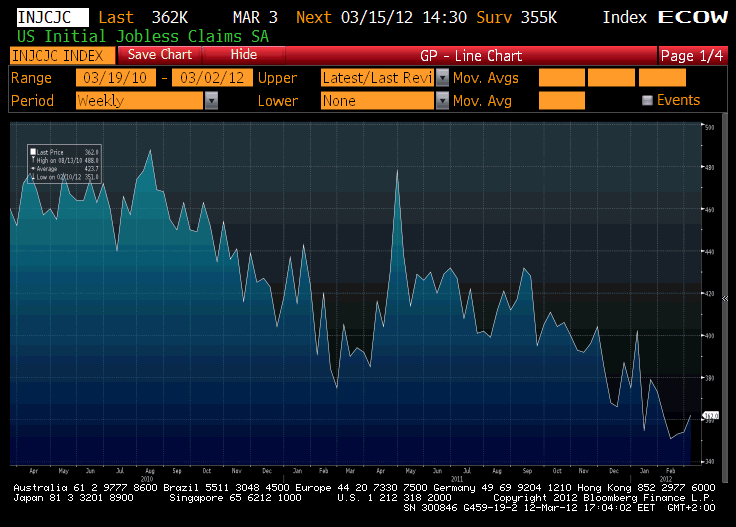Open the Upper dropdown showing Latest/Last Revi
Screen dimensions: 736x527
click(x=377, y=77)
